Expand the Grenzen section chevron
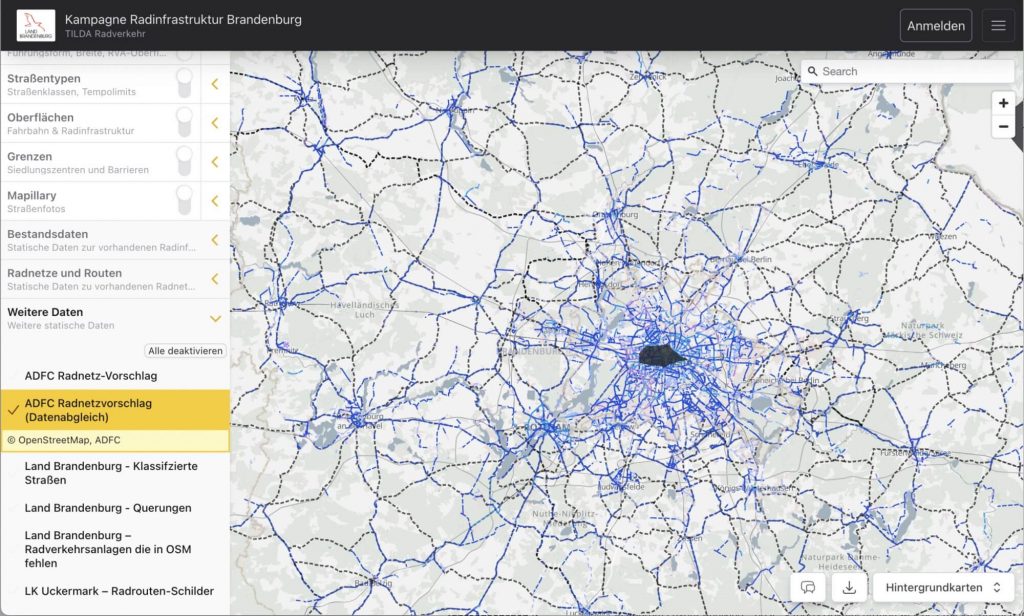 218,161
